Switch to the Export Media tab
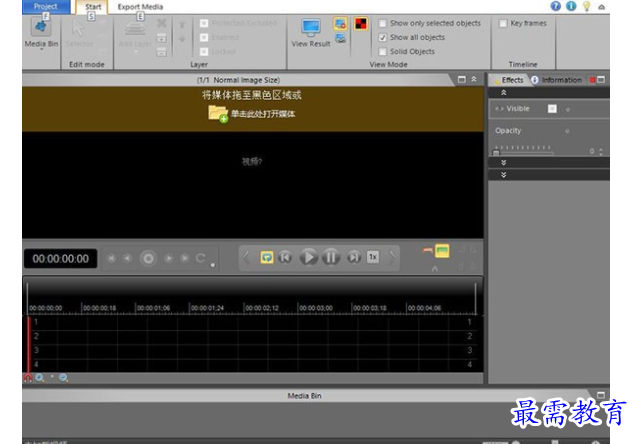Viewport: 635px width, 444px height. pyautogui.click(x=140, y=7)
